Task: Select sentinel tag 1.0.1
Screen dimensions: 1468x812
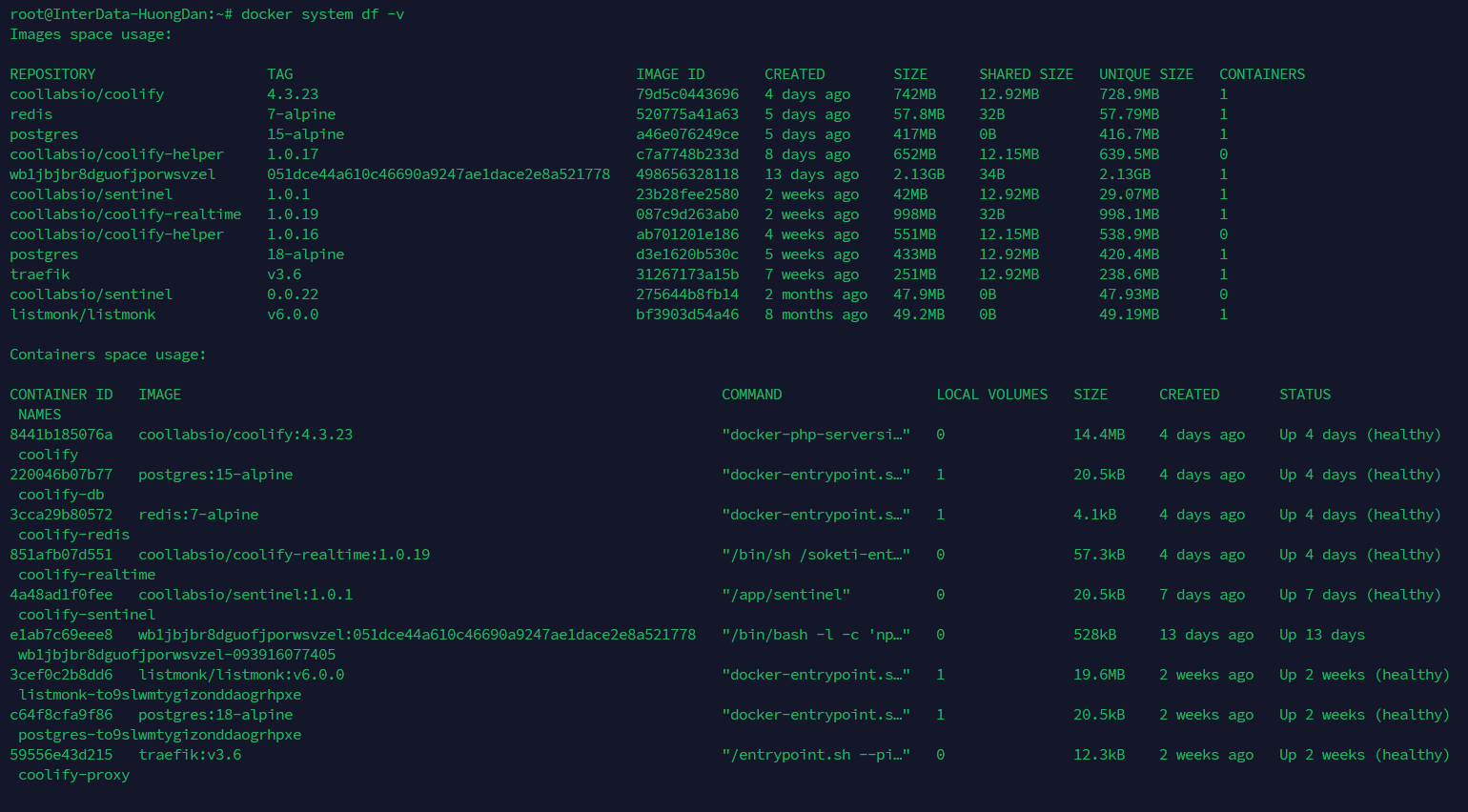Action: point(288,194)
